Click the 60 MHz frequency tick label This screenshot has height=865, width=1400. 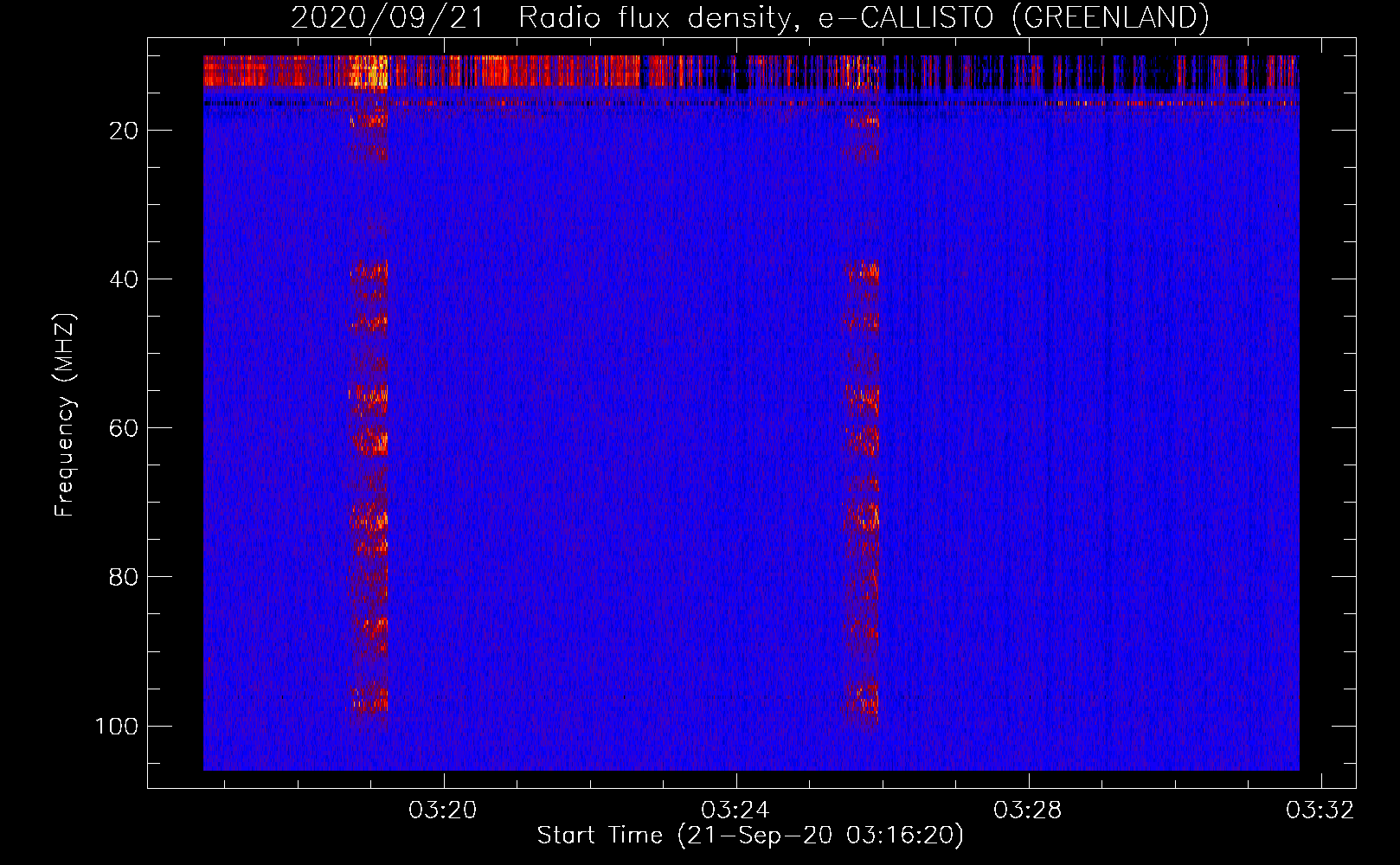pos(124,428)
